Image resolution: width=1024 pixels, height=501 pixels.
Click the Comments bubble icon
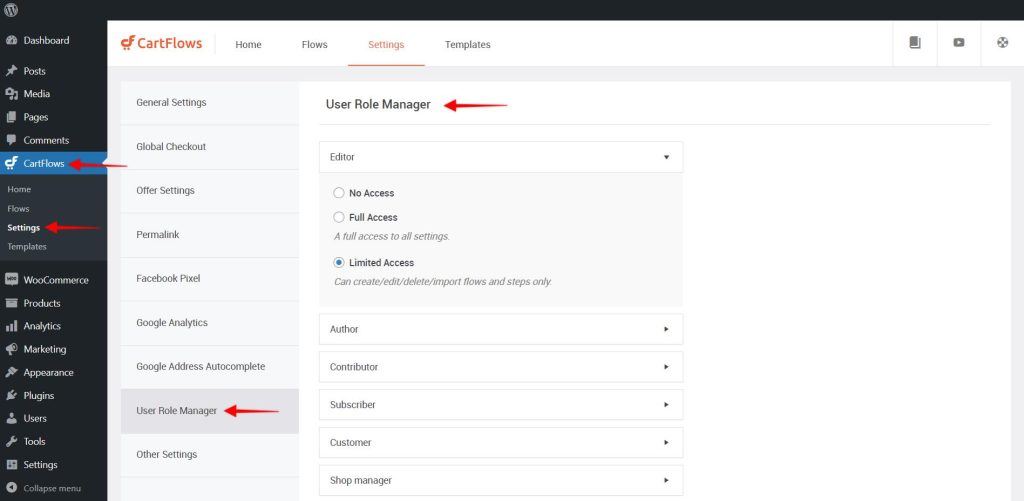(x=11, y=140)
